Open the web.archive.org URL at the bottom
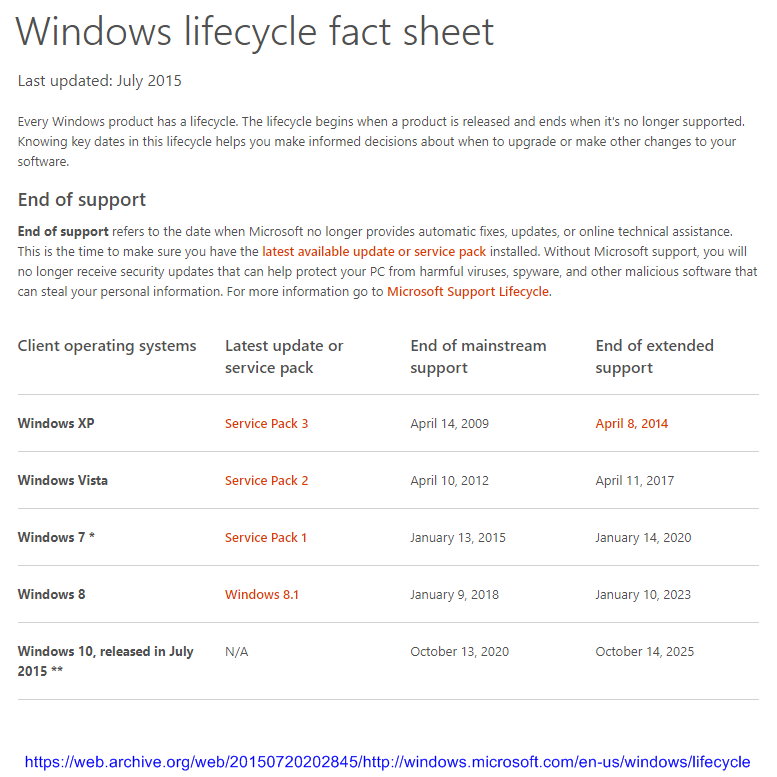 pos(388,762)
